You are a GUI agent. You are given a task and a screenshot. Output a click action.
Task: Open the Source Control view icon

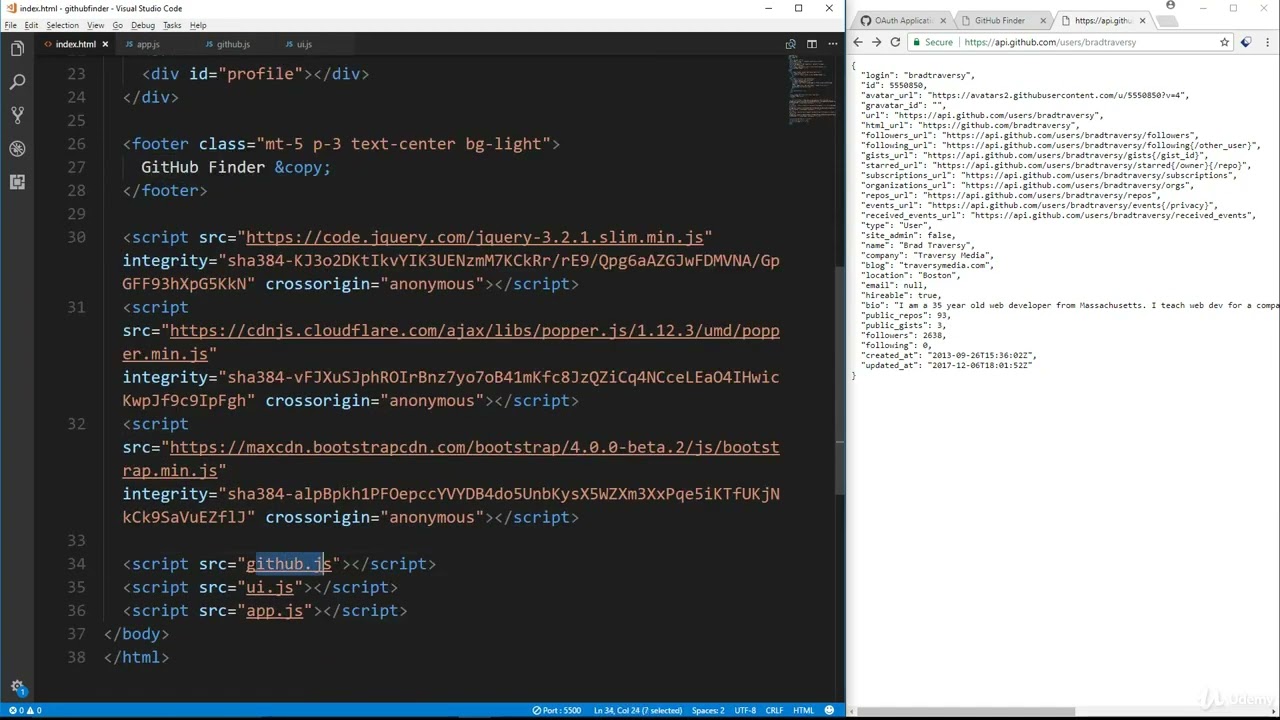[x=17, y=115]
